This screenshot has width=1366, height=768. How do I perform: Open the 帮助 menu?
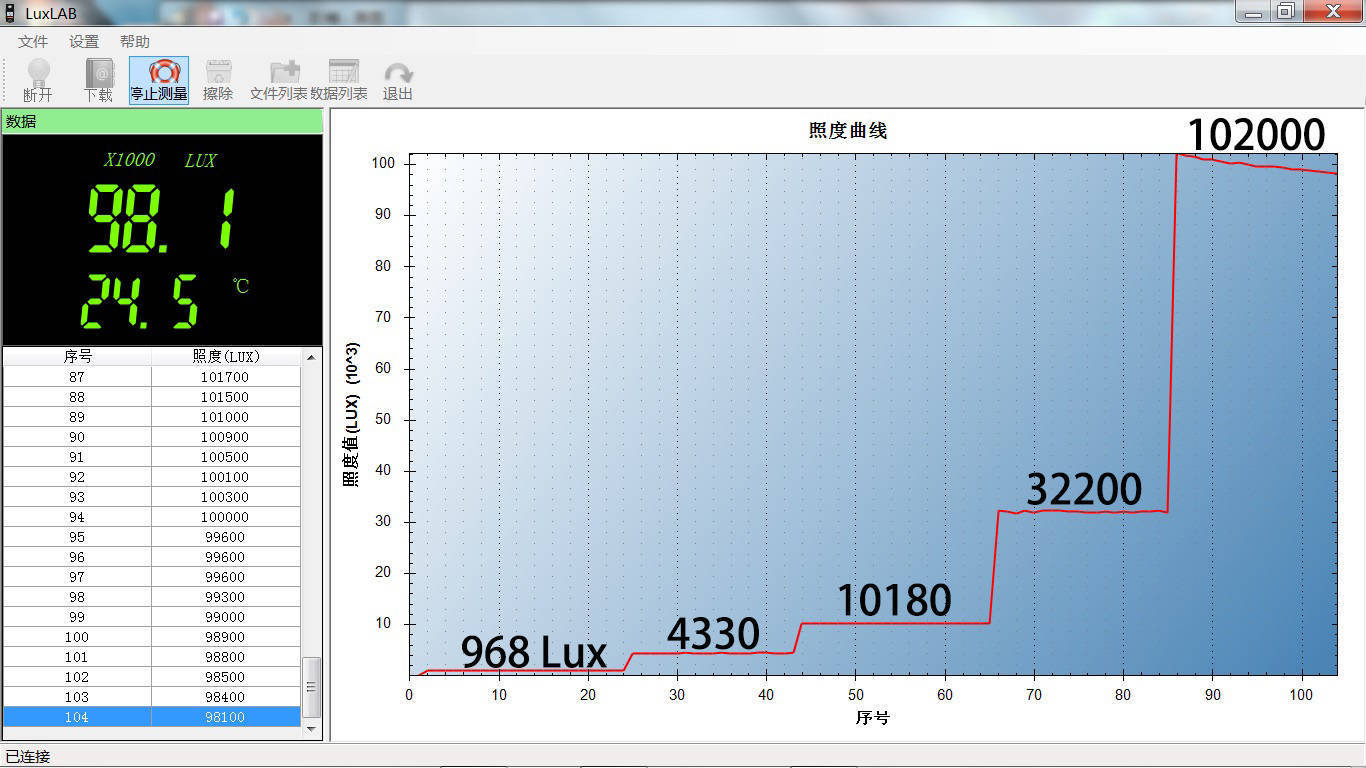[135, 41]
